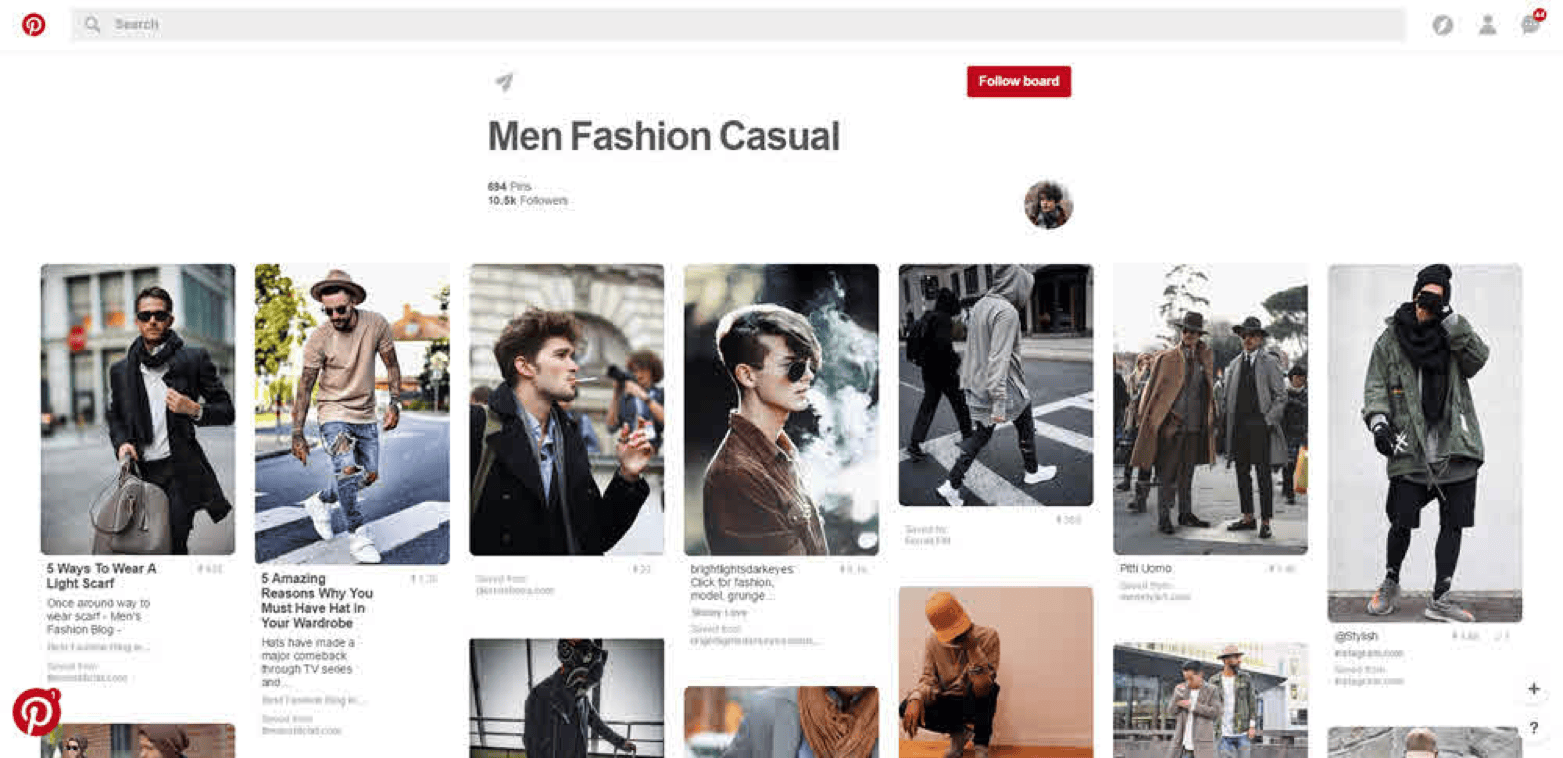
Task: Open notifications chat icon with red badge
Action: (1531, 24)
